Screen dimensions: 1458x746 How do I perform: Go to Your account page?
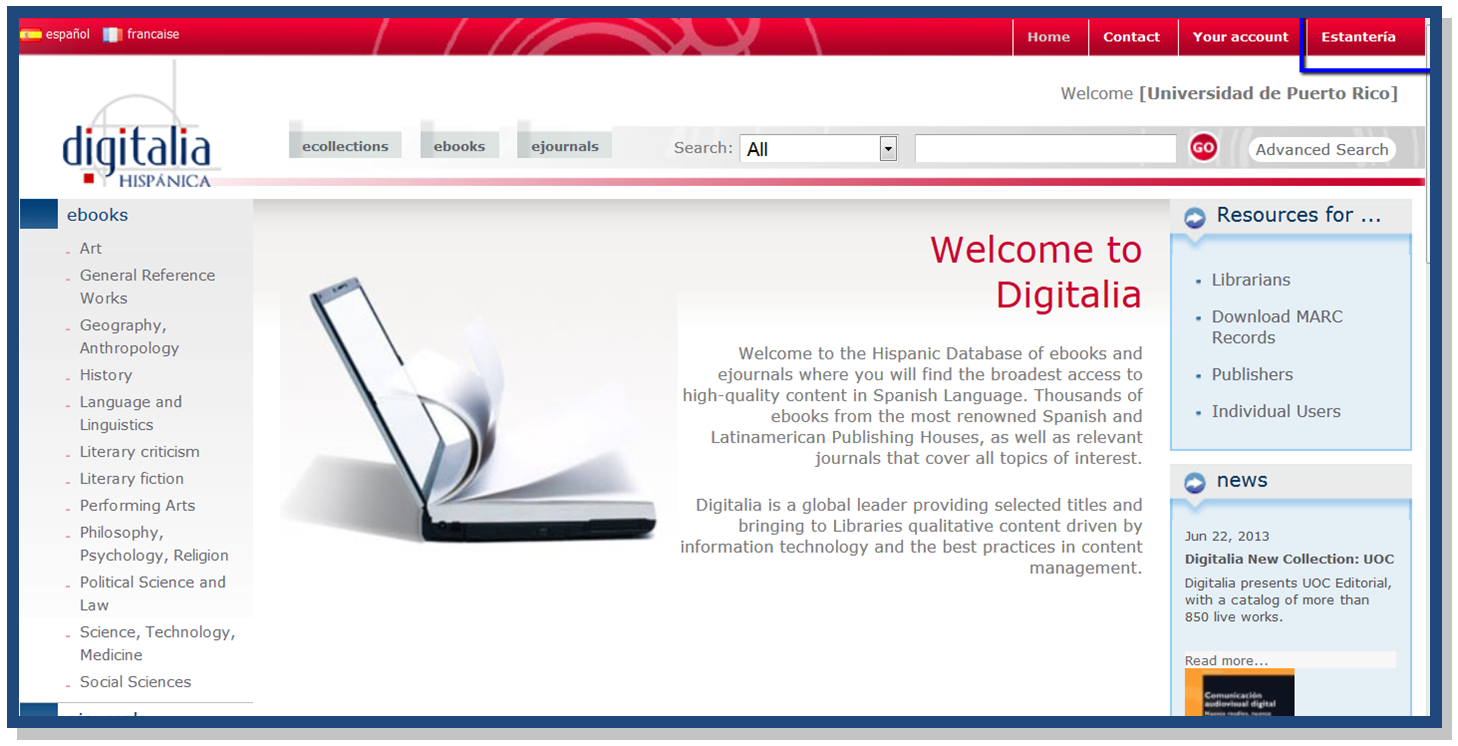[1240, 37]
